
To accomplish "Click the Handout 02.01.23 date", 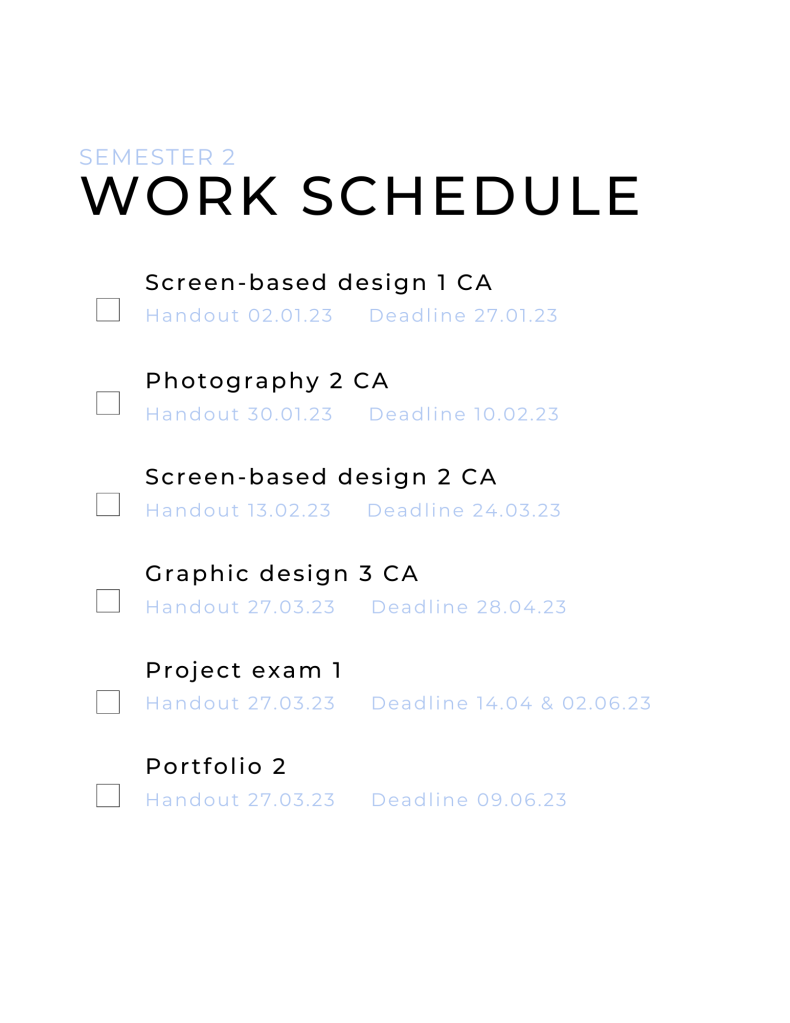I will coord(239,316).
